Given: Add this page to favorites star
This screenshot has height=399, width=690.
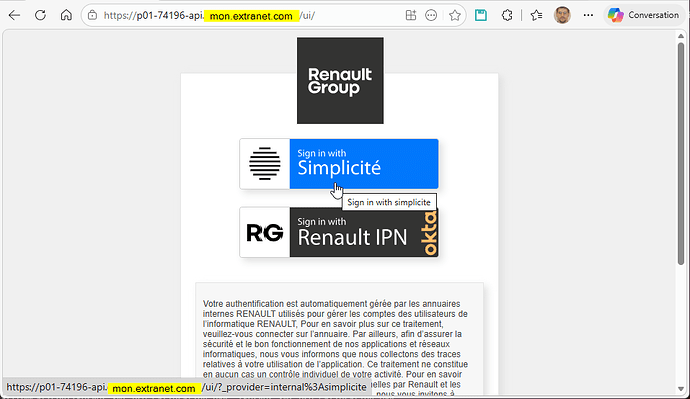Looking at the screenshot, I should coord(455,15).
